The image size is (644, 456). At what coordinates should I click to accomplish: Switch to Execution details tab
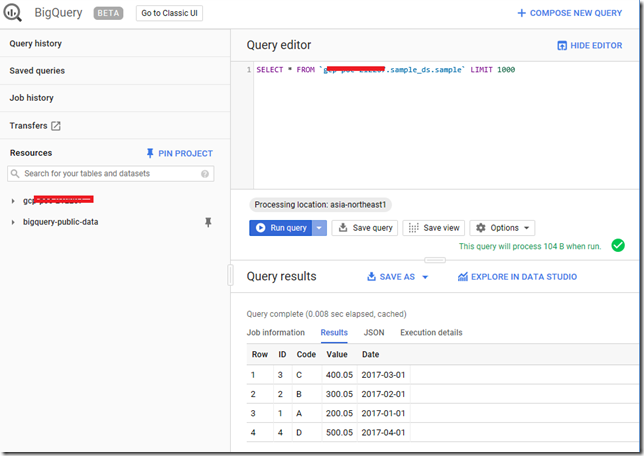pos(431,332)
